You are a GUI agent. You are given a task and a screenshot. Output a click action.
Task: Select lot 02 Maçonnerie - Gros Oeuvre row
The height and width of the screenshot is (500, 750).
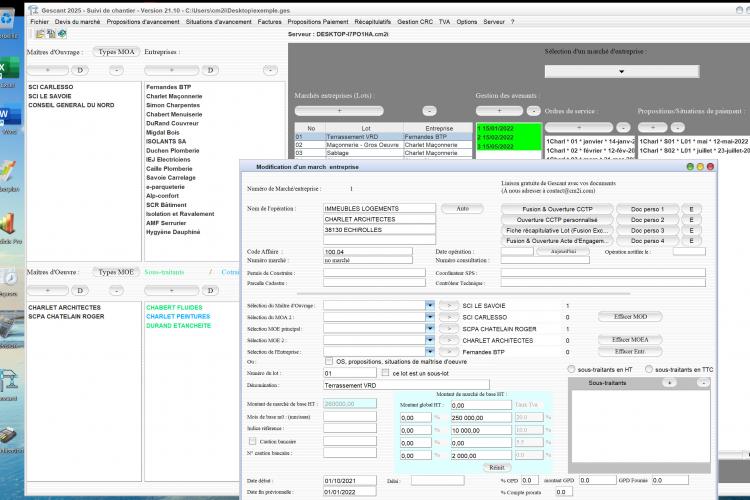tap(384, 144)
